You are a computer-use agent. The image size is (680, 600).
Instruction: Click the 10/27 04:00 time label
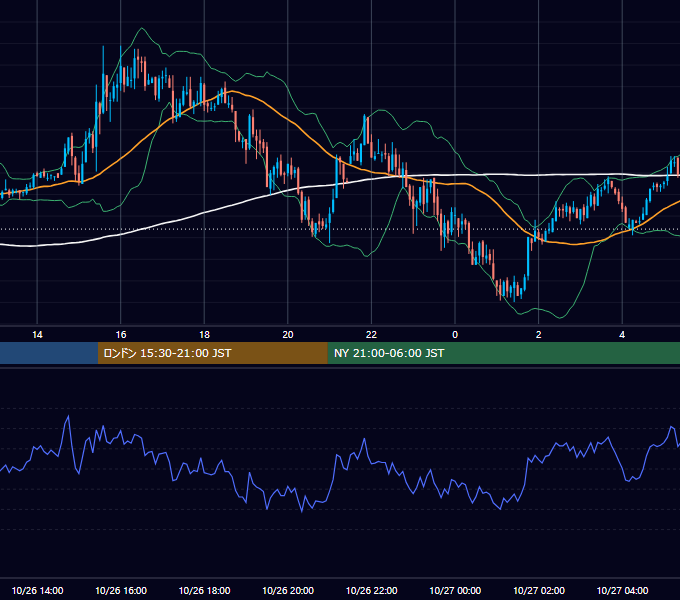[622, 590]
